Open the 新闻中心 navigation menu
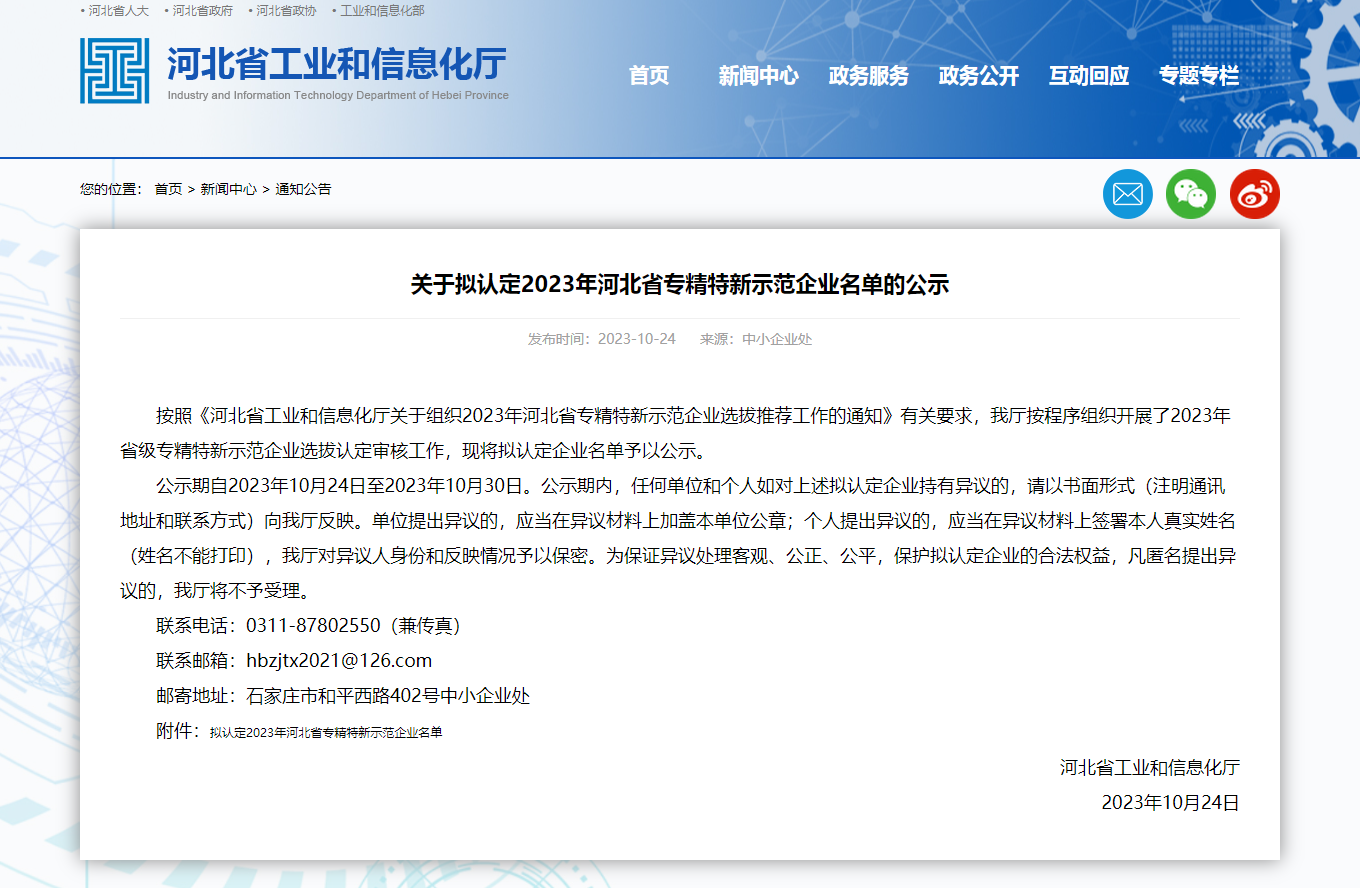The width and height of the screenshot is (1360, 888). 759,76
